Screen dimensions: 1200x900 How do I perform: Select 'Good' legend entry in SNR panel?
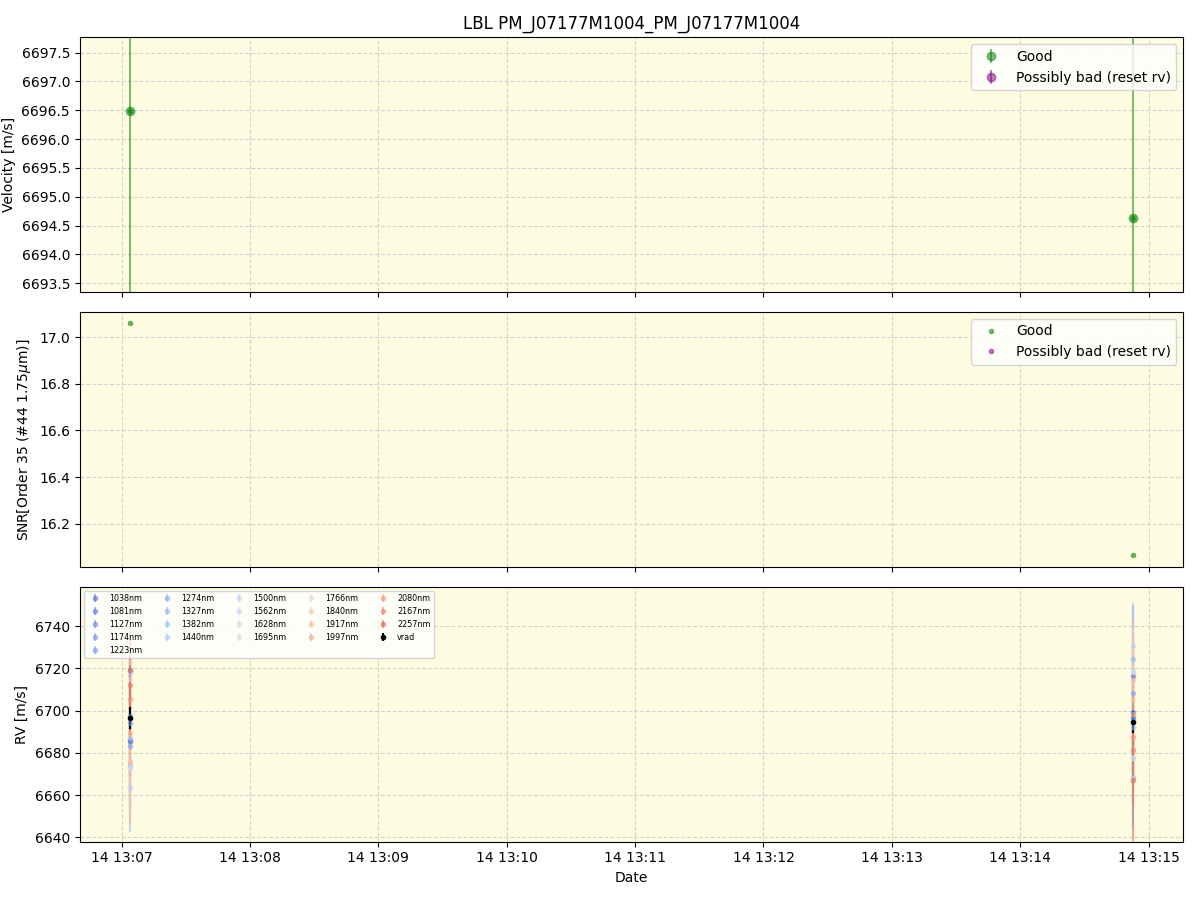(1034, 330)
